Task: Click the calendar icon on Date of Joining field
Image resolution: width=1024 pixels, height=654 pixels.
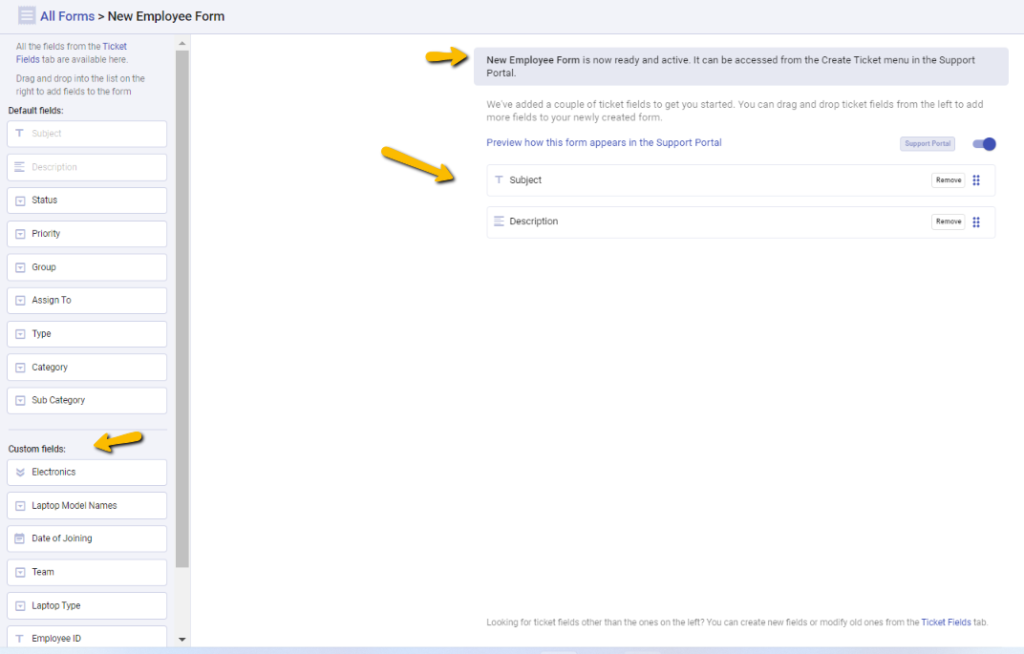Action: click(x=22, y=538)
